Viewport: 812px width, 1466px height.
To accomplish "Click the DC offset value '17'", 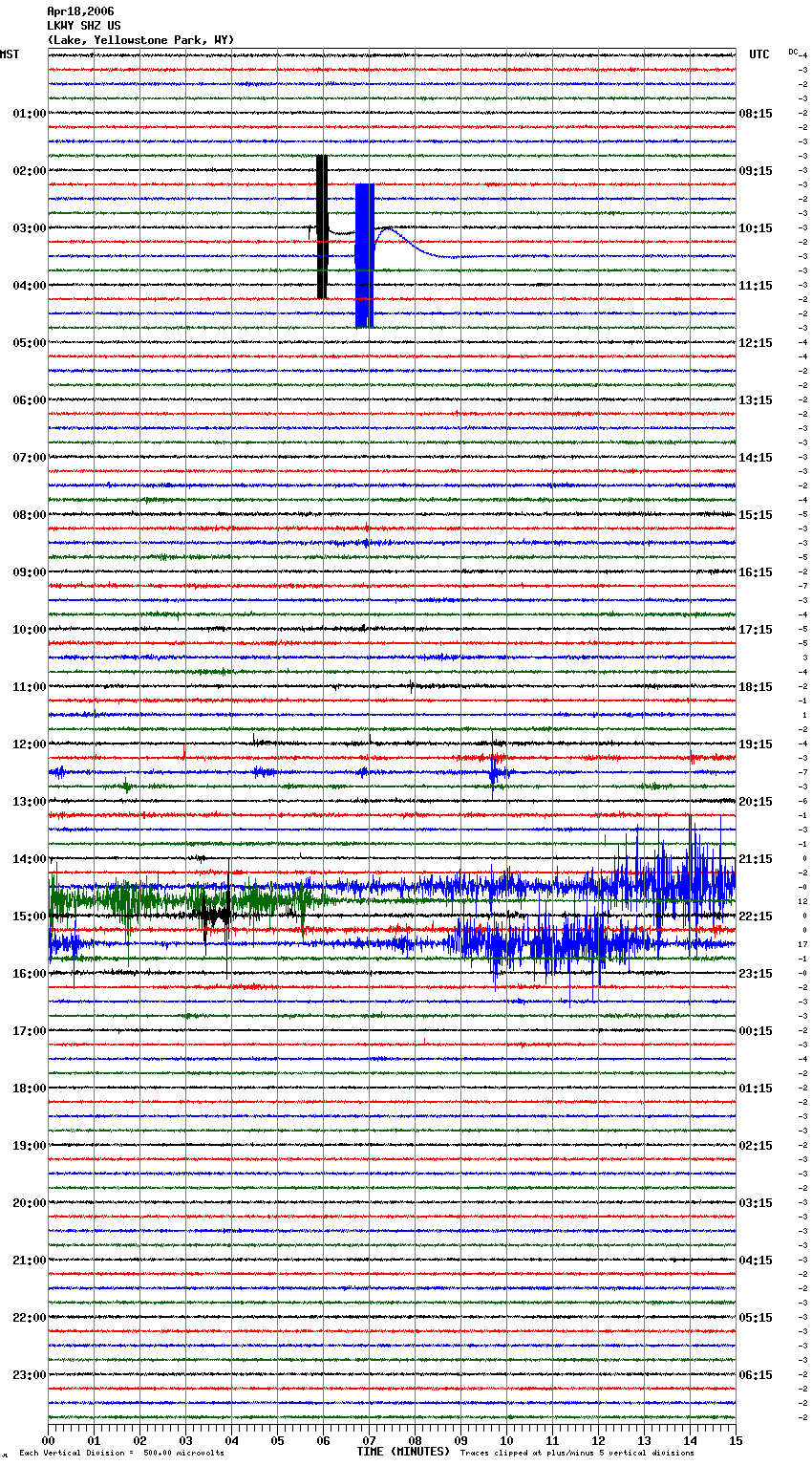I will click(804, 944).
